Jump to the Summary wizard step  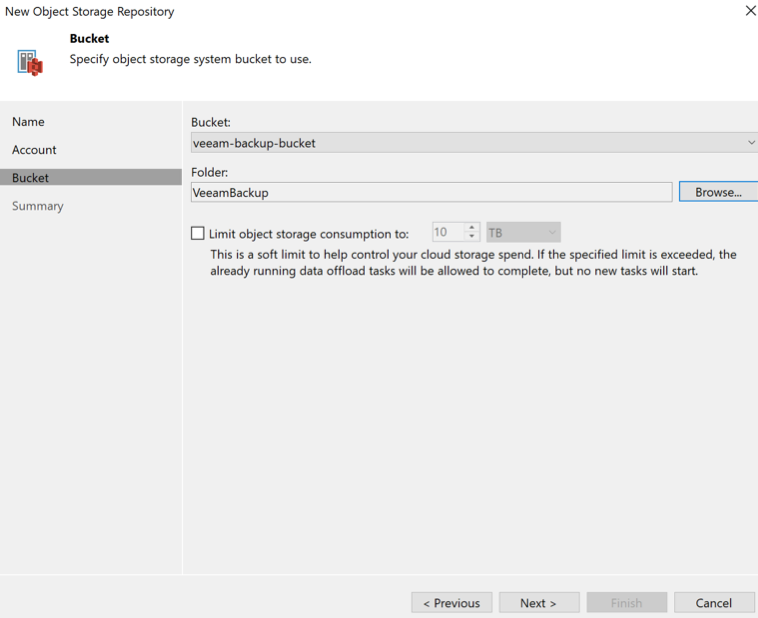(37, 205)
